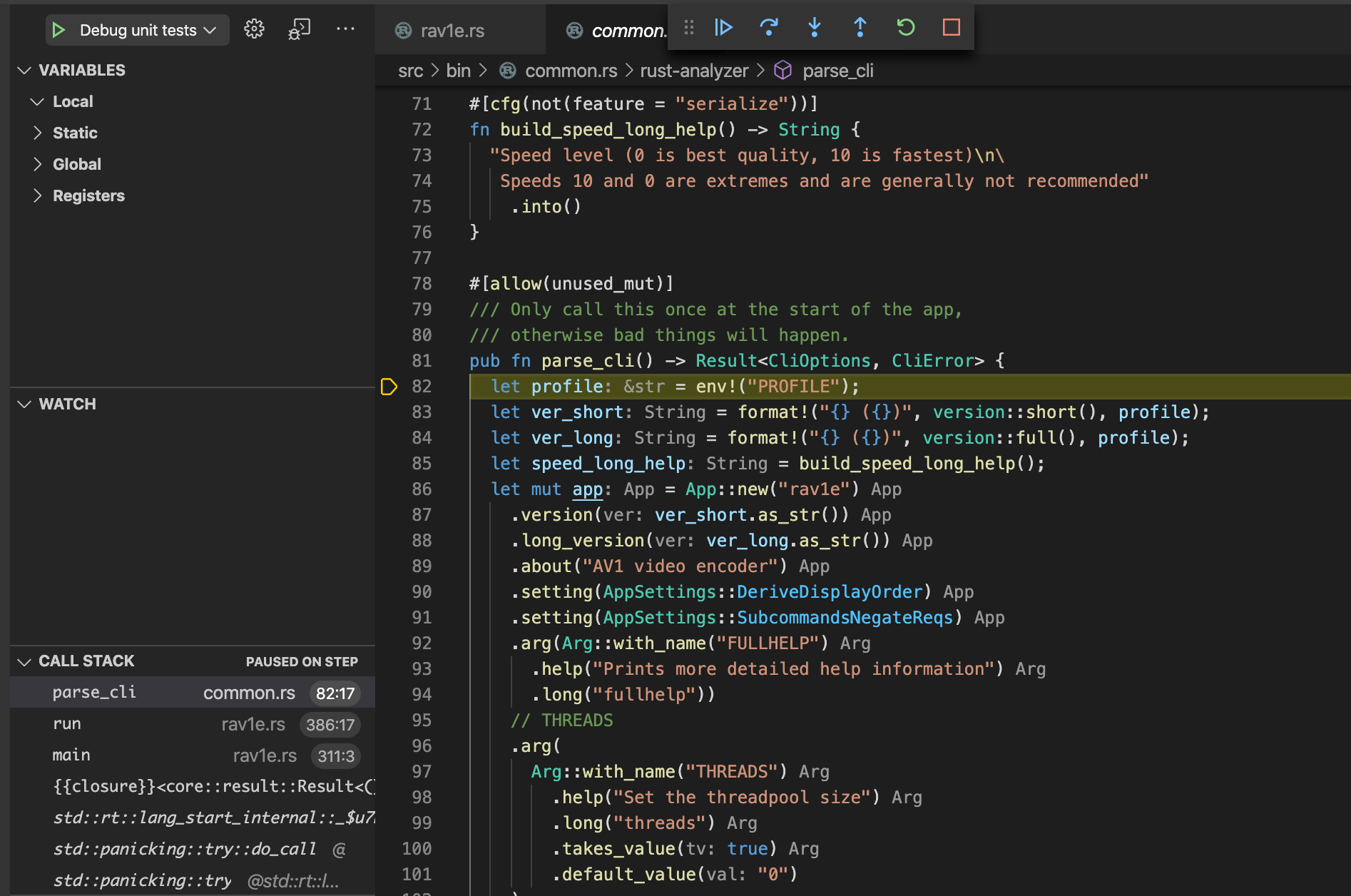Click "takes_value" on line 100

point(618,849)
